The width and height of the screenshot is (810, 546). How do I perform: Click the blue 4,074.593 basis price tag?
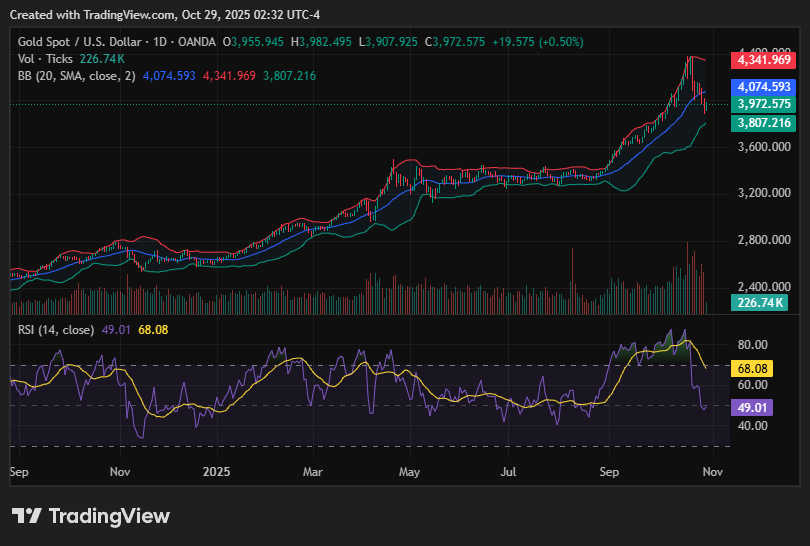click(764, 87)
